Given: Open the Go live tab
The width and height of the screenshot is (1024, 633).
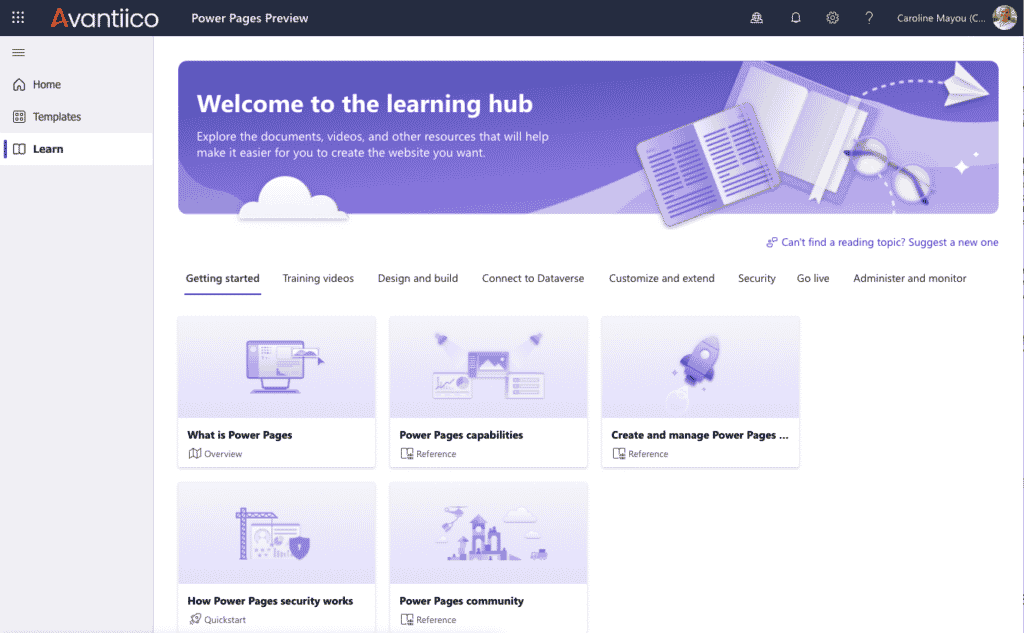Looking at the screenshot, I should pyautogui.click(x=813, y=278).
